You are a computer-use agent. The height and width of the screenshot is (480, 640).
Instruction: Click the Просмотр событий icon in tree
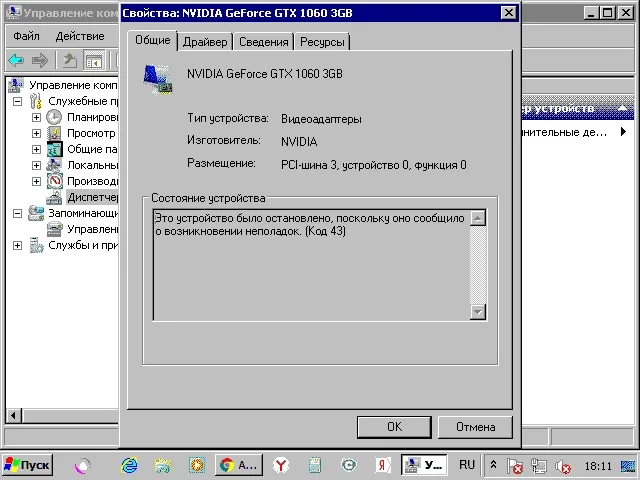tap(54, 133)
